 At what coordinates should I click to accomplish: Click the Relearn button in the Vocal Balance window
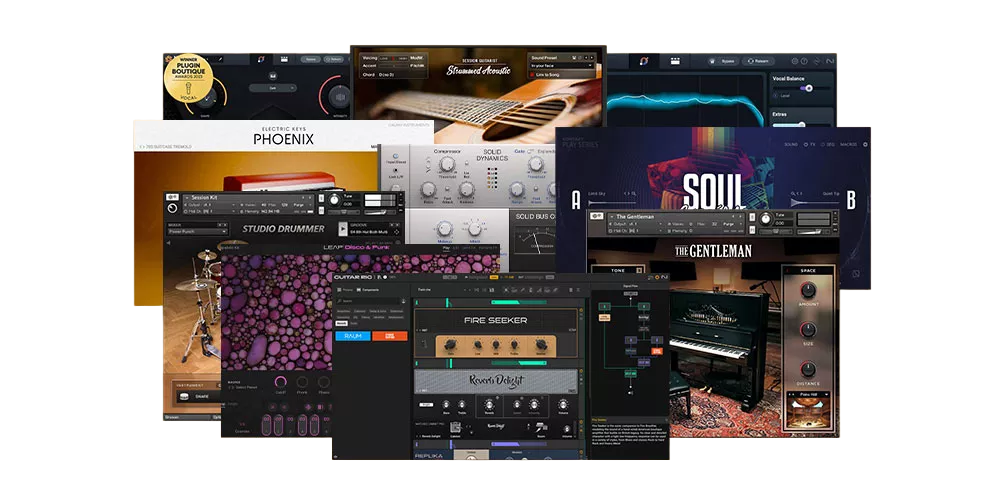[x=758, y=61]
